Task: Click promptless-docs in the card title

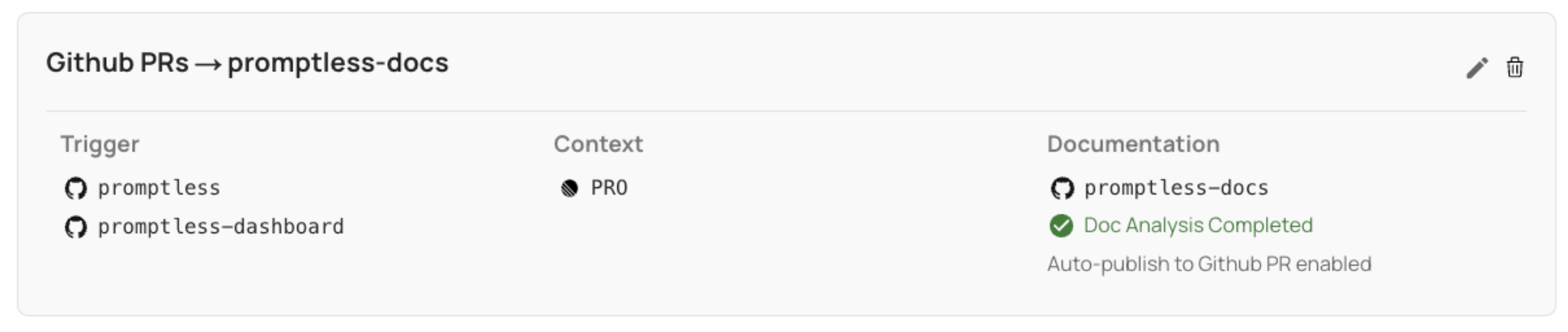Action: [x=338, y=62]
